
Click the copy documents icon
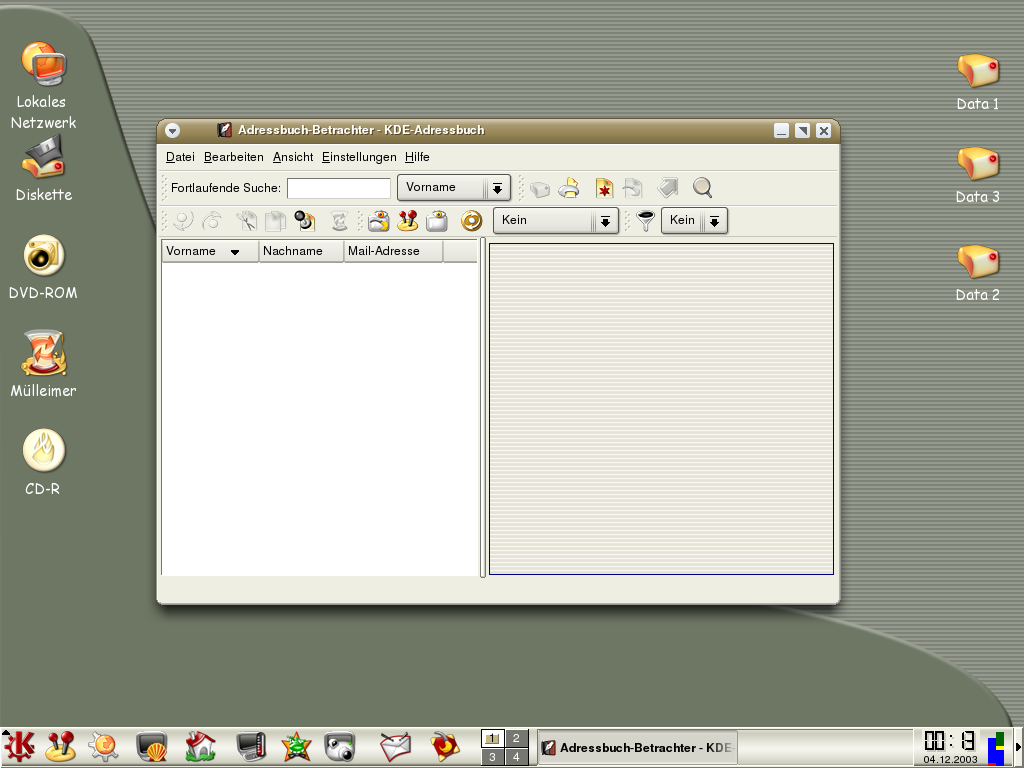coord(276,221)
